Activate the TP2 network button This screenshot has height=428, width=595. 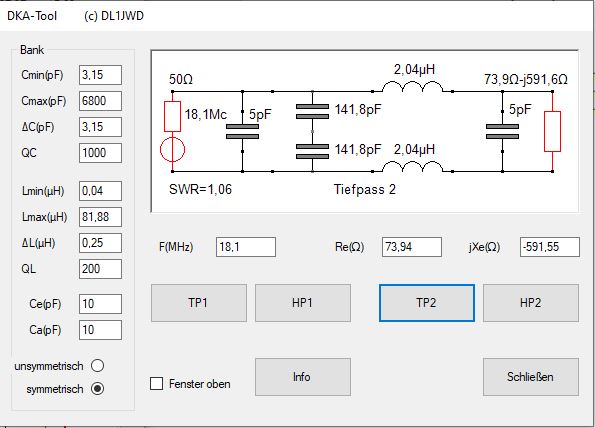[x=427, y=303]
